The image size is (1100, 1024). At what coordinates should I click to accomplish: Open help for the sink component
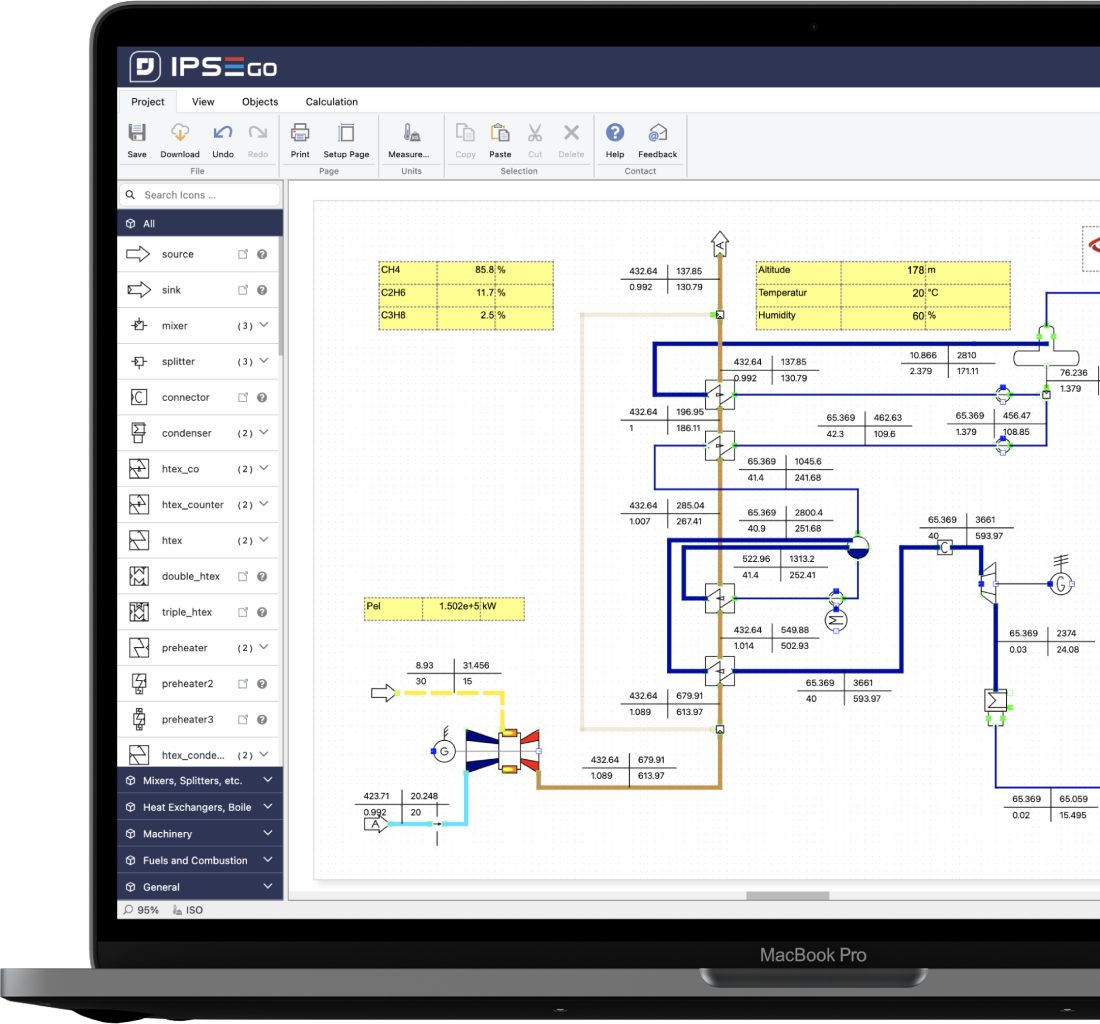click(261, 289)
